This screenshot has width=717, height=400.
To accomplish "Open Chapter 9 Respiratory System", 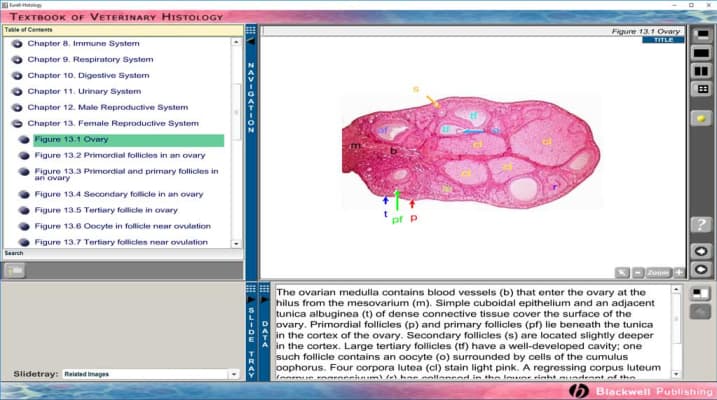I will 89,59.
